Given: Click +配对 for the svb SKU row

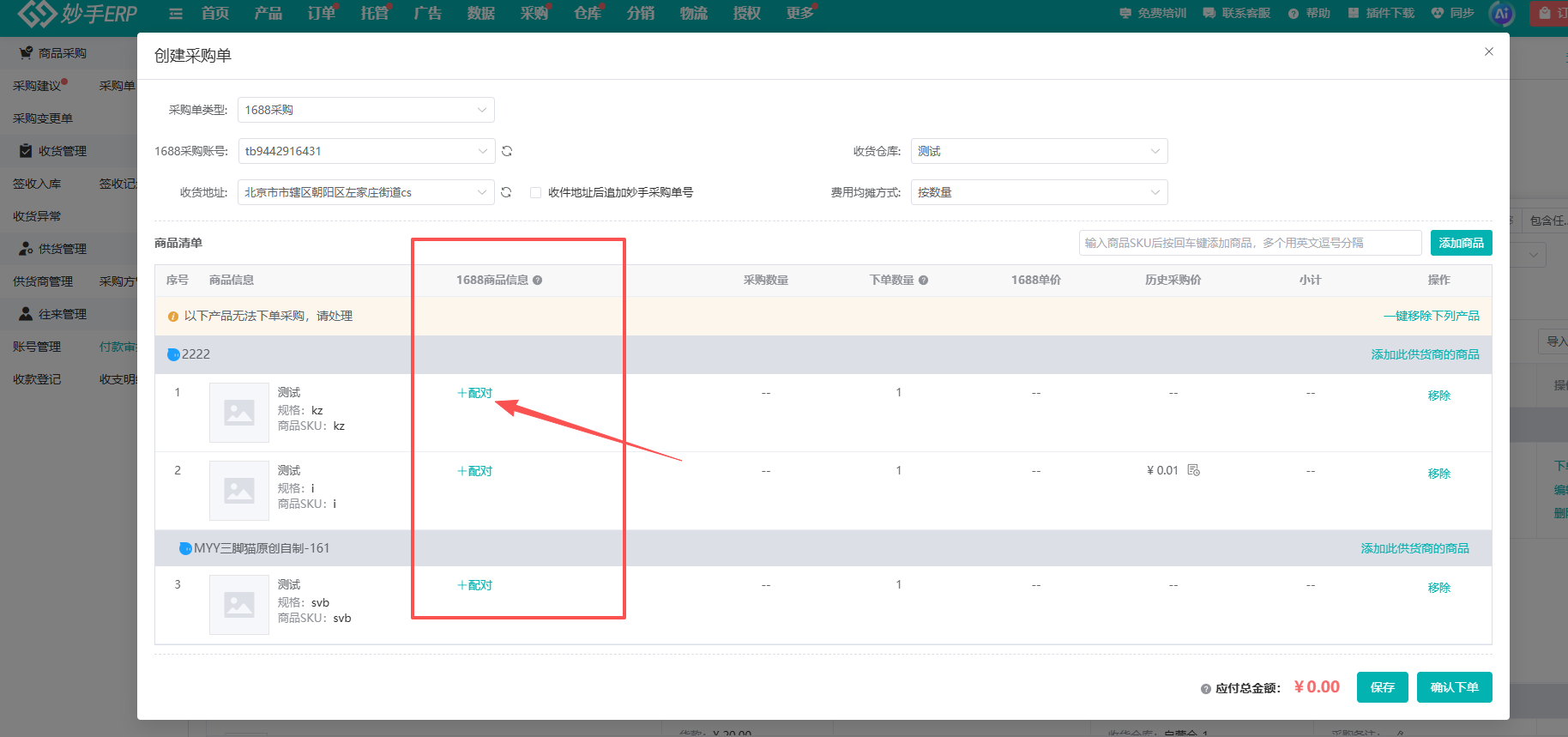Looking at the screenshot, I should tap(475, 585).
